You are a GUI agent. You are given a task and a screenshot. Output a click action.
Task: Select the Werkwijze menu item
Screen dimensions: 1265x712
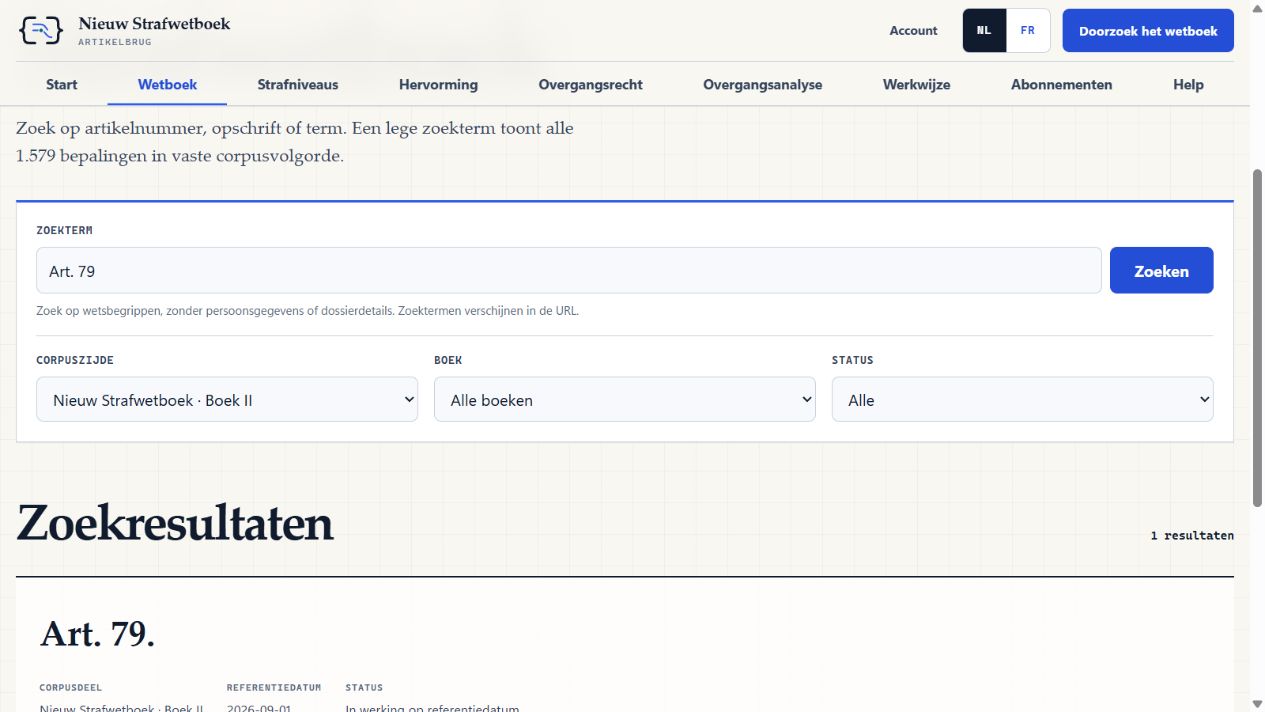click(916, 85)
